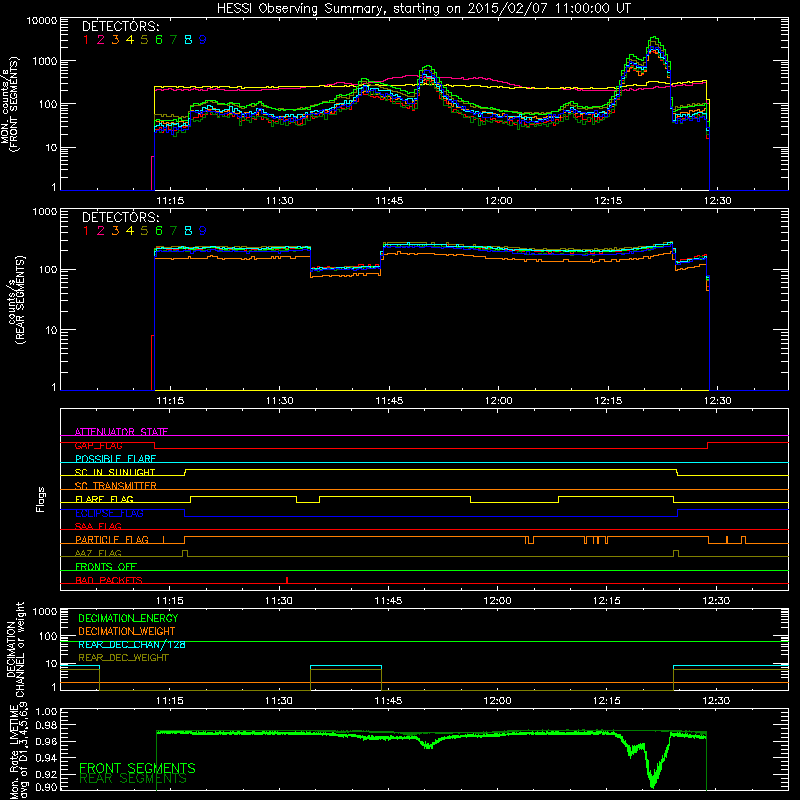Click the REAR SEGMENTS livetime legend label
The image size is (800, 800).
[133, 779]
